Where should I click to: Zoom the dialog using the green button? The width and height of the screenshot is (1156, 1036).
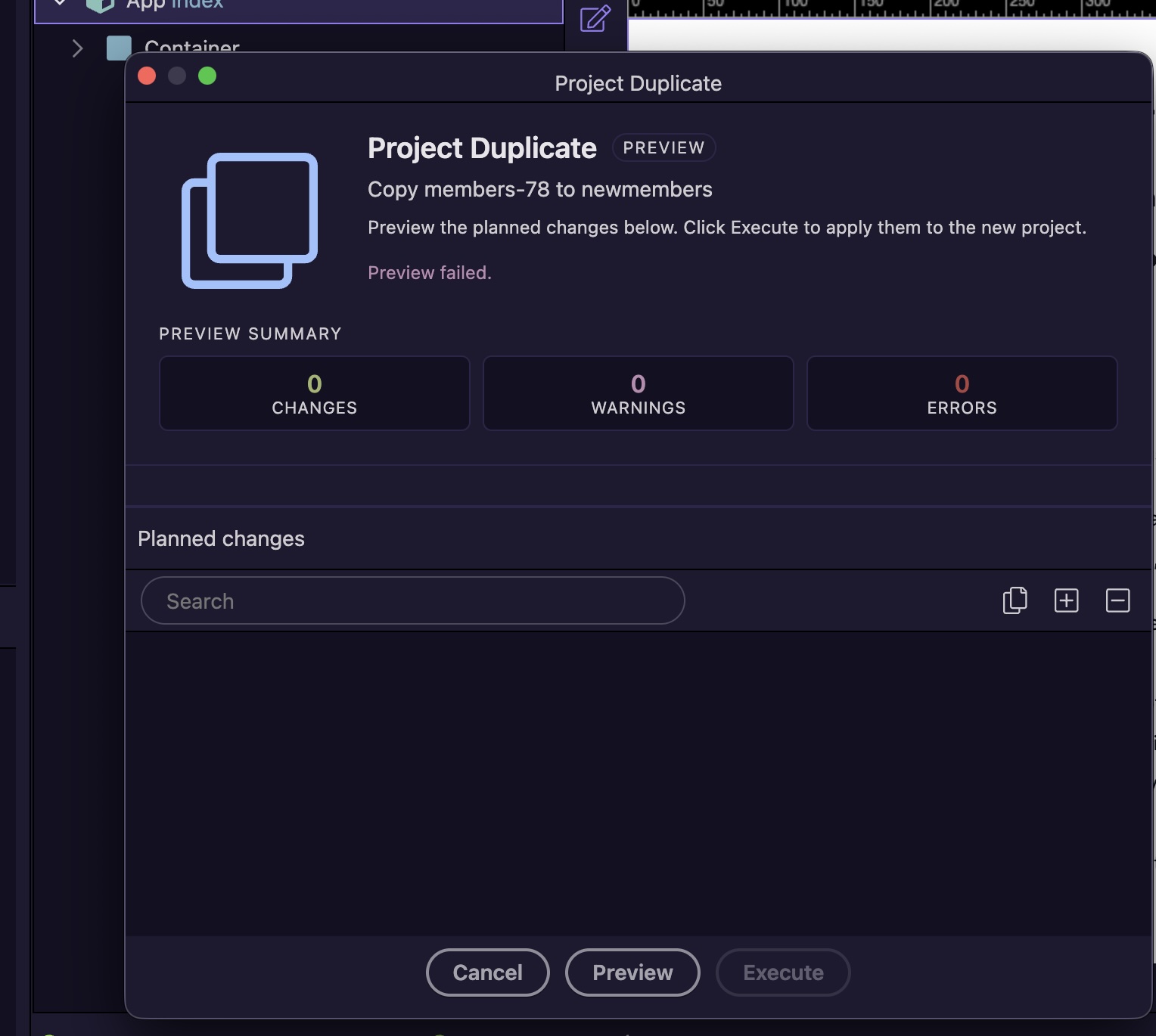tap(207, 76)
